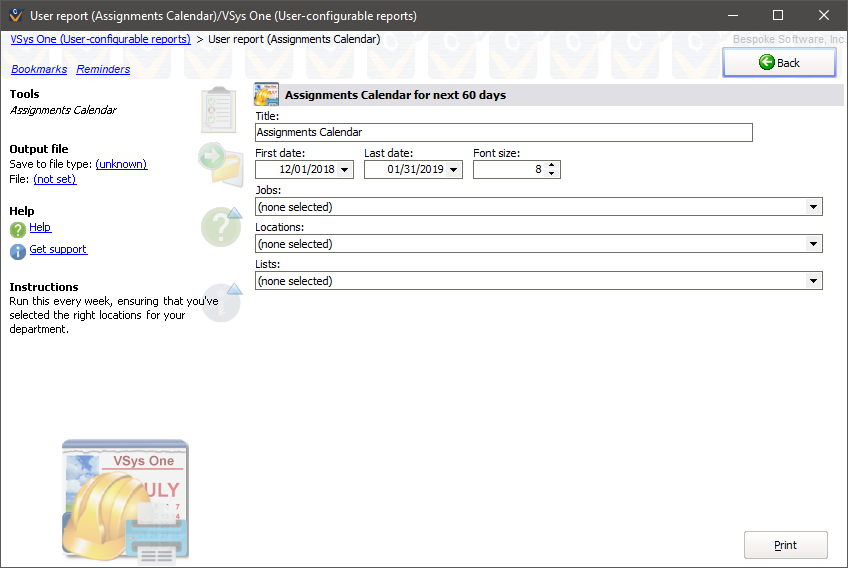Expand the Locations dropdown list

813,244
